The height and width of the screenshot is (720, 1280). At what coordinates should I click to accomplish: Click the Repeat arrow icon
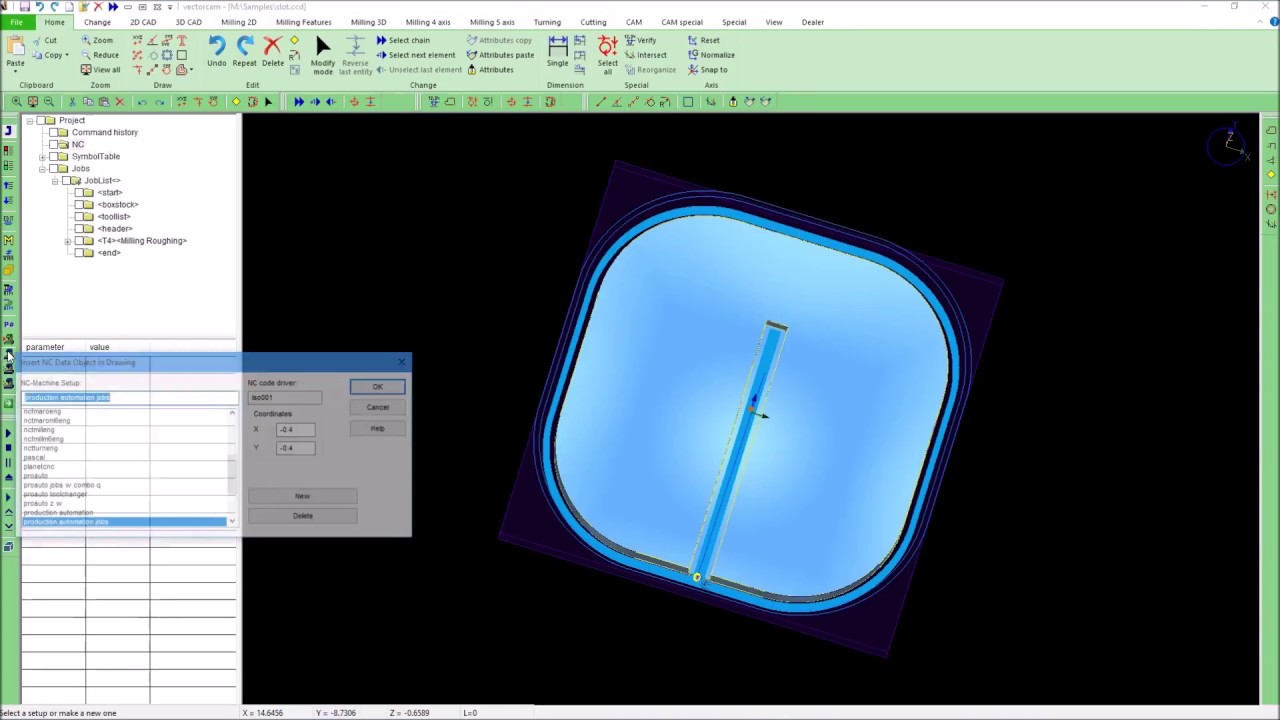click(x=244, y=46)
